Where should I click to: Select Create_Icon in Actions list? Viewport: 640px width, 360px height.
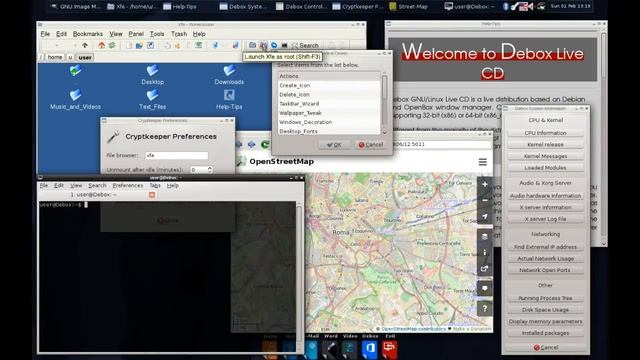tap(329, 85)
